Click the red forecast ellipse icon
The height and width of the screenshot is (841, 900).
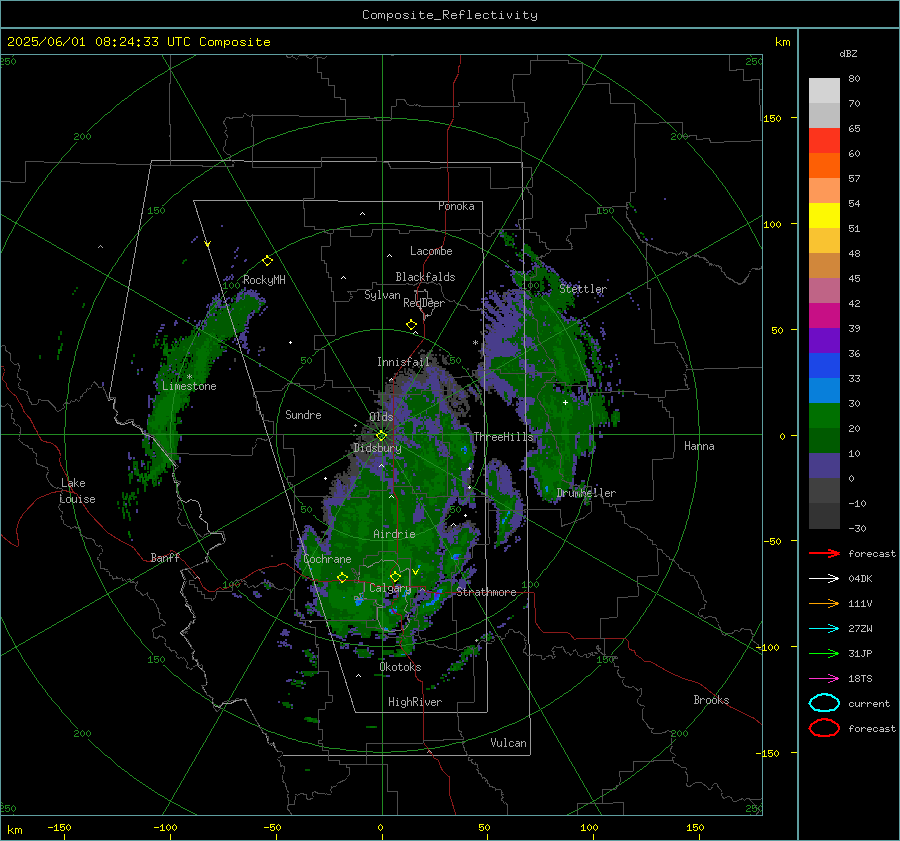[x=824, y=728]
